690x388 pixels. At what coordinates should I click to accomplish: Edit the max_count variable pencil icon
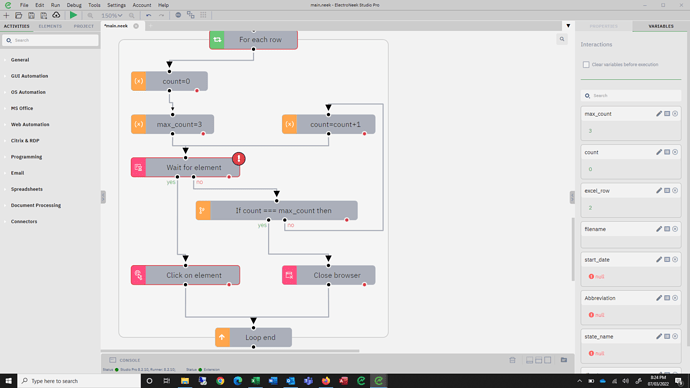point(659,113)
